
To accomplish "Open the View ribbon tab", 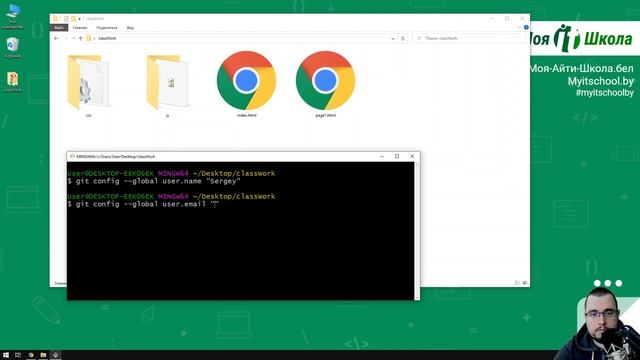I will (130, 28).
